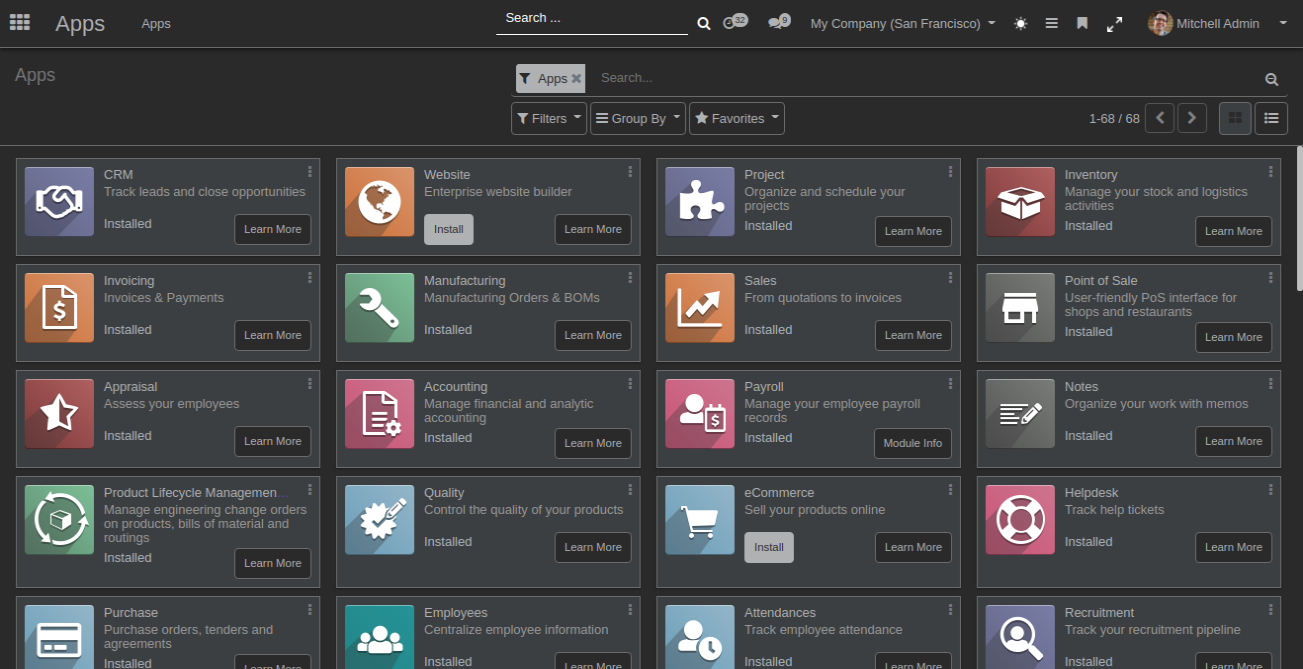Open the CRM card three-dot menu

pos(310,172)
